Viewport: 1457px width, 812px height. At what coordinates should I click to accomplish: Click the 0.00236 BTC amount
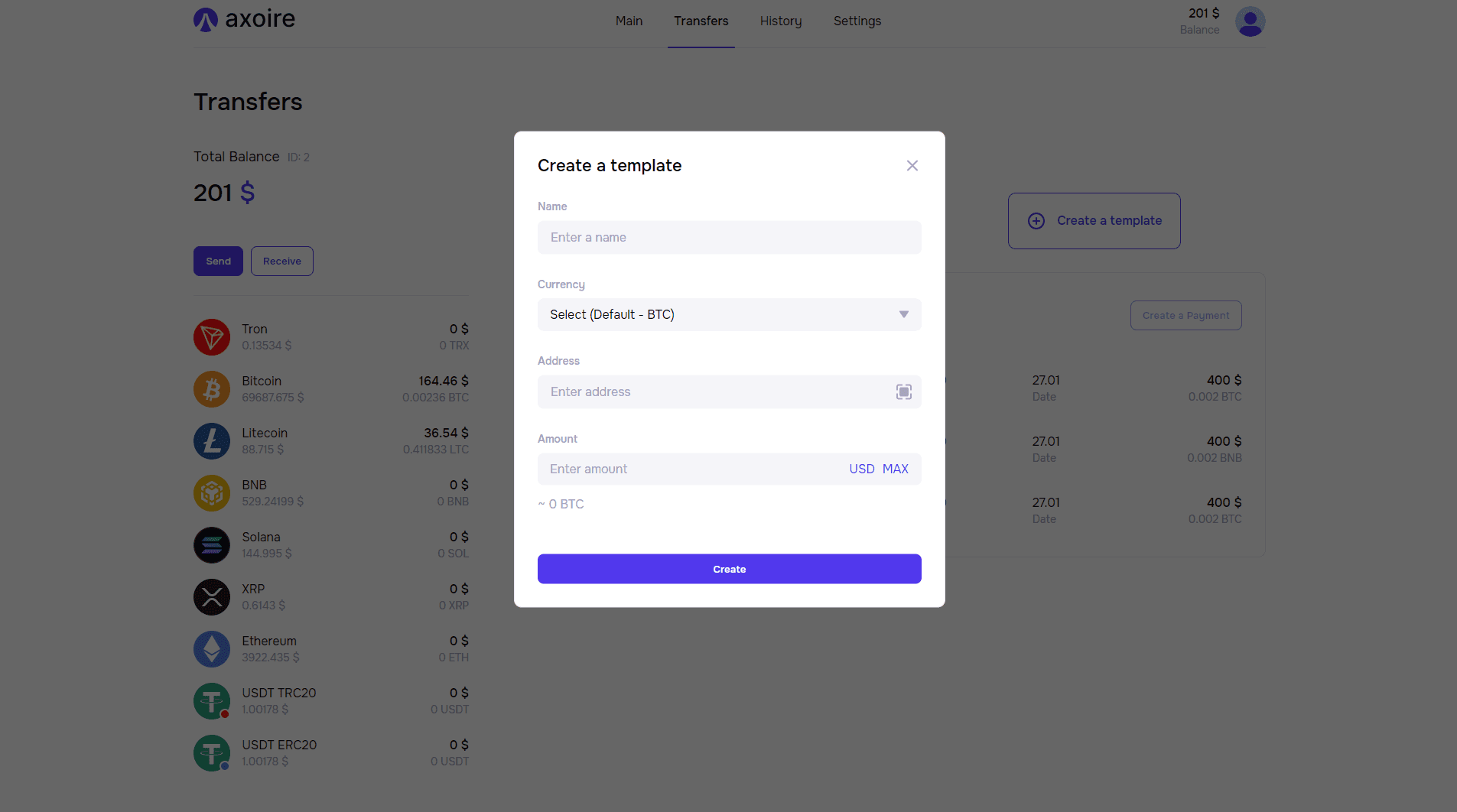pos(436,398)
